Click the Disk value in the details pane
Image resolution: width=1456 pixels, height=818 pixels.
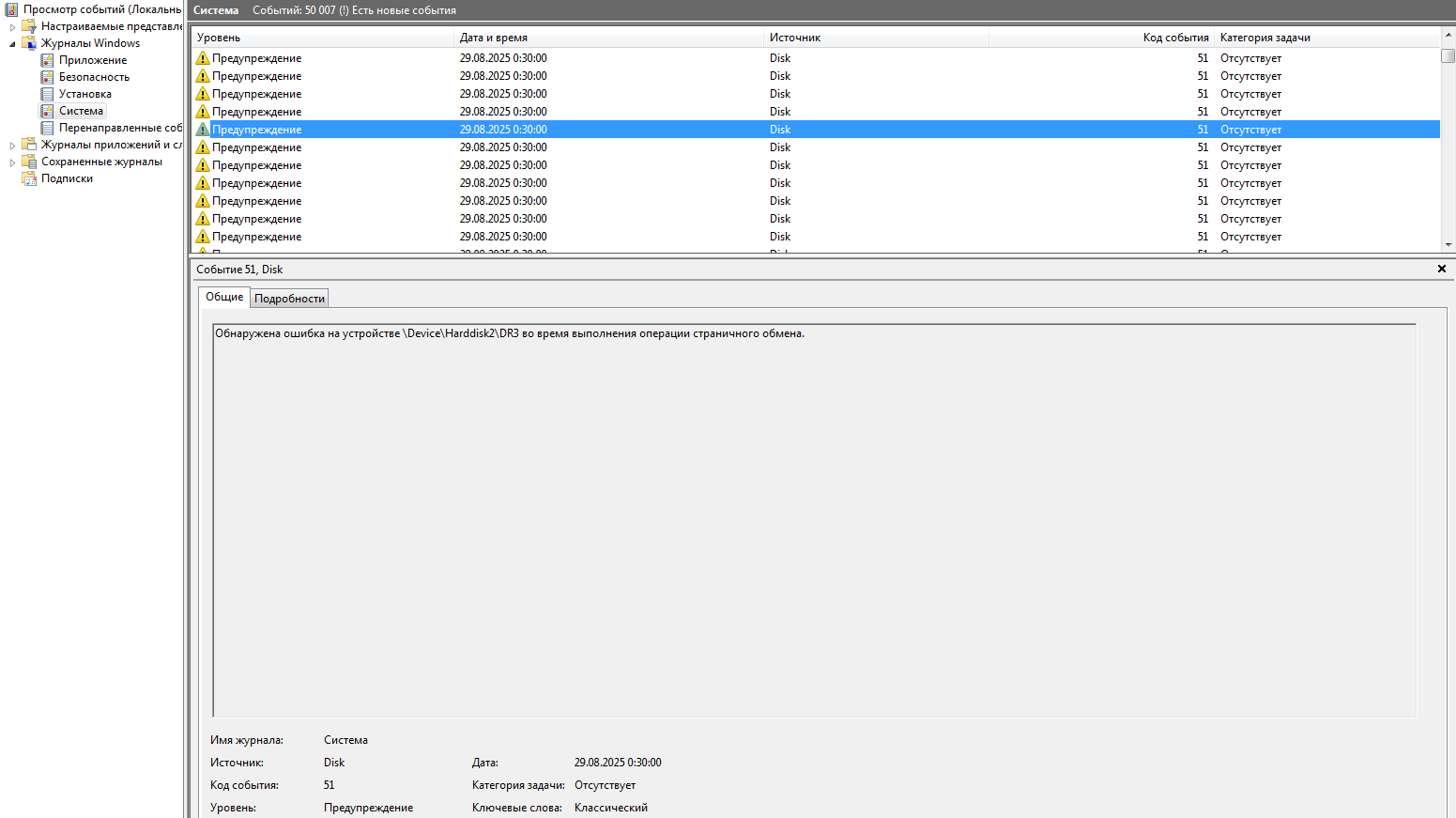[x=334, y=763]
